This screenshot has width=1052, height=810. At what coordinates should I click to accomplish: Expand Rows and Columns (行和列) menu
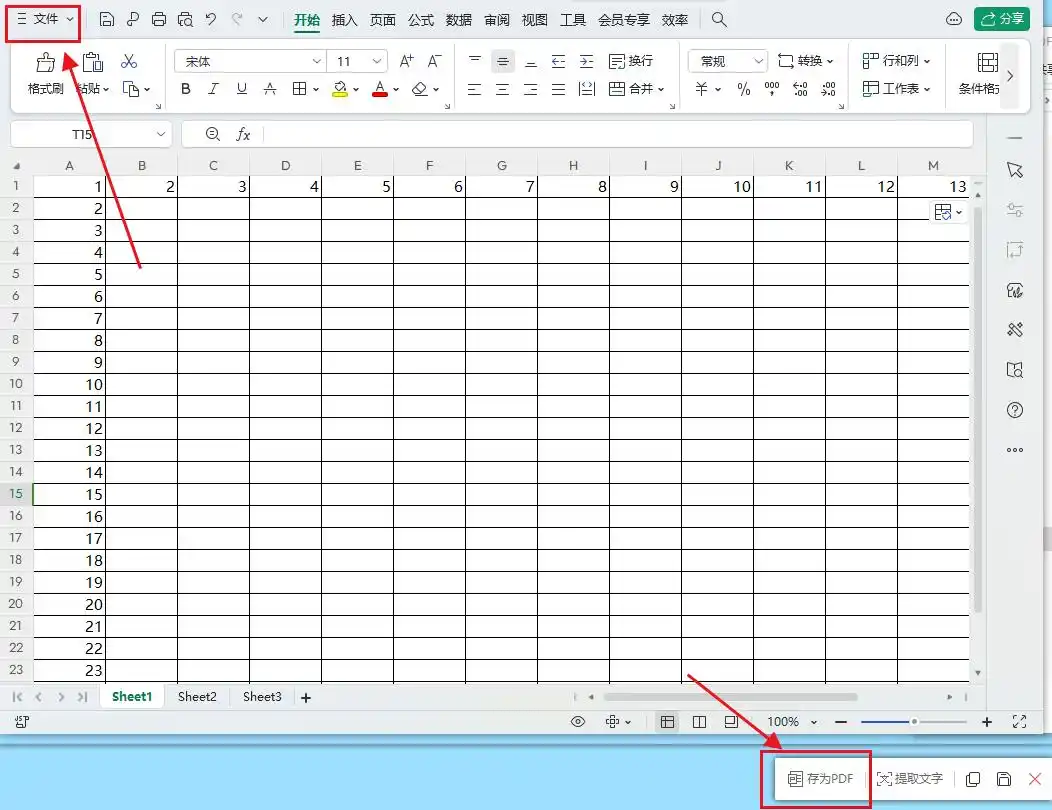(x=896, y=61)
